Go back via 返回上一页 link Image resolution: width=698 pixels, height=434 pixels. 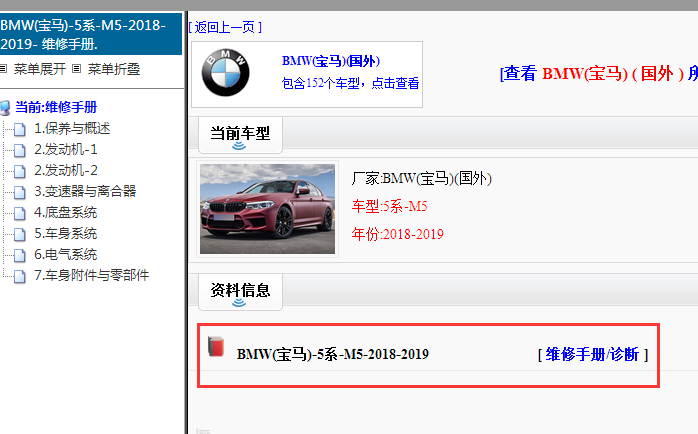point(225,27)
